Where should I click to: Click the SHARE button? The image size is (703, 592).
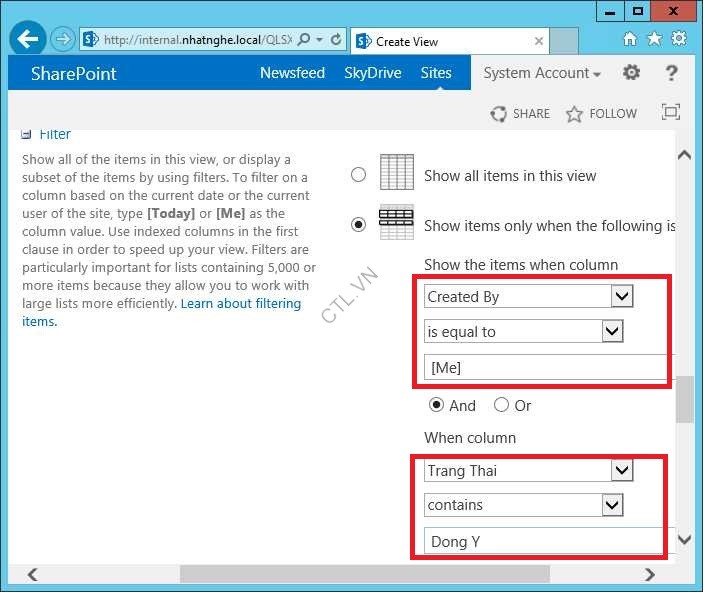coord(520,114)
